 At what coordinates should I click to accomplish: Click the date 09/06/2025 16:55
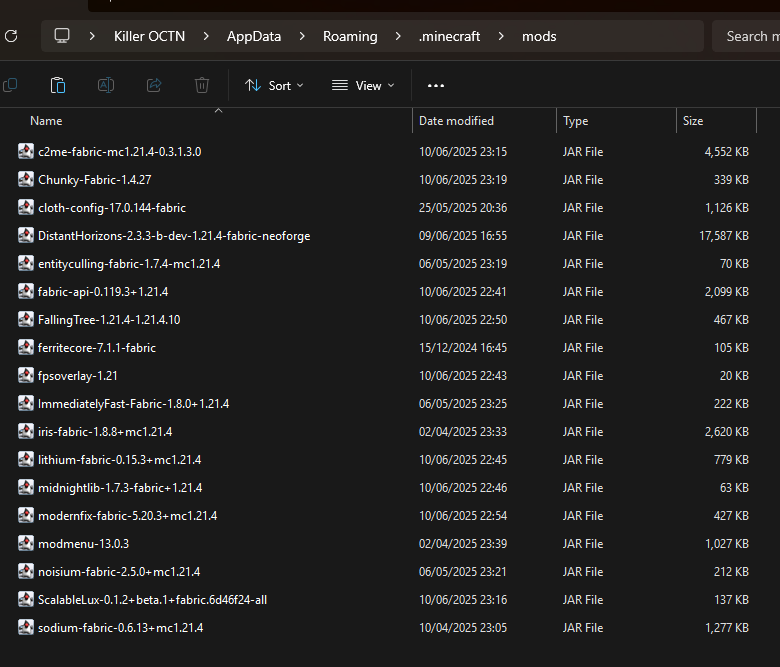(463, 236)
